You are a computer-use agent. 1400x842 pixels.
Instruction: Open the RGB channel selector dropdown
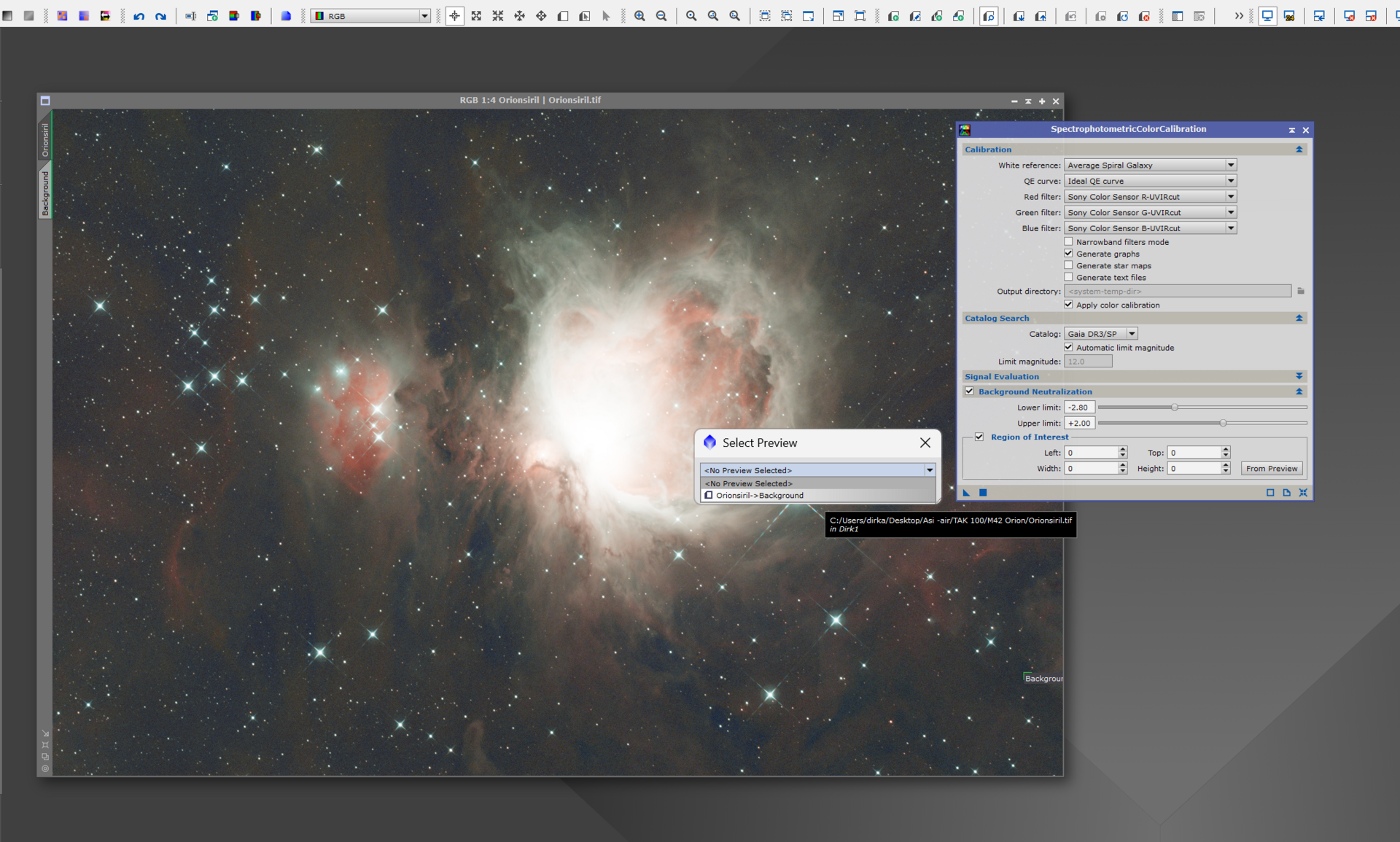tap(371, 16)
